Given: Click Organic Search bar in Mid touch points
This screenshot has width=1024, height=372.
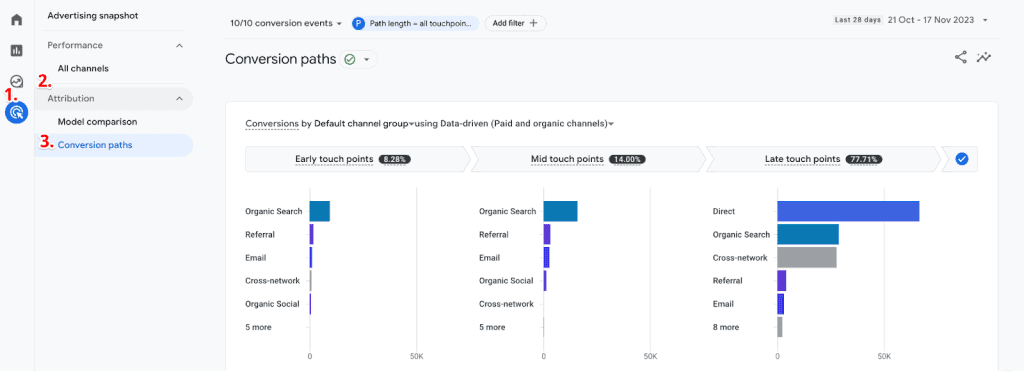Looking at the screenshot, I should click(x=560, y=211).
